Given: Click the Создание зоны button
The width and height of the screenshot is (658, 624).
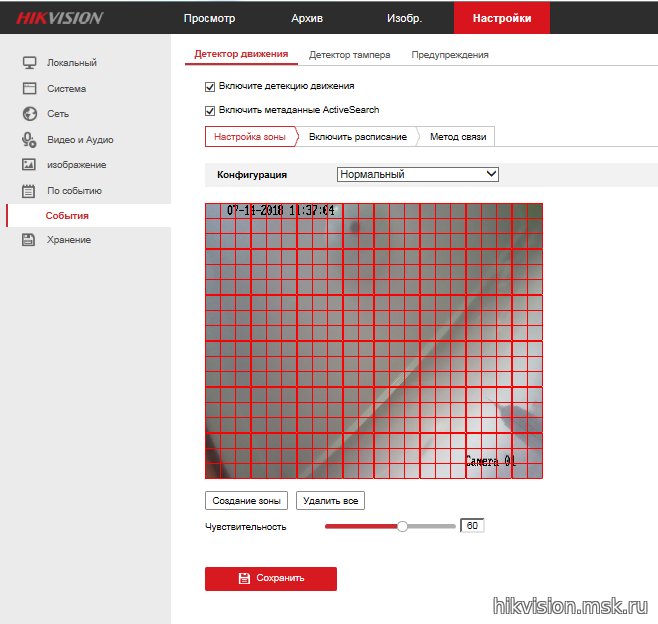Looking at the screenshot, I should point(246,501).
